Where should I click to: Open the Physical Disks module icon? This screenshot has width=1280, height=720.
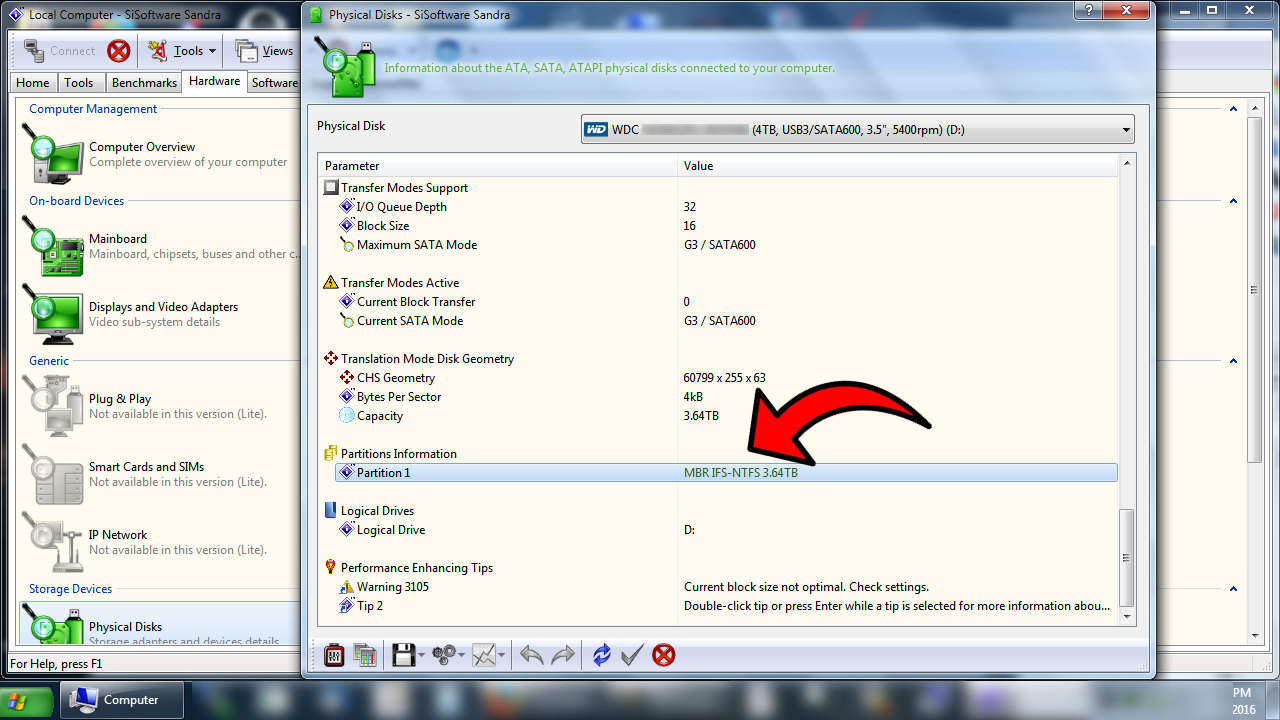[53, 626]
